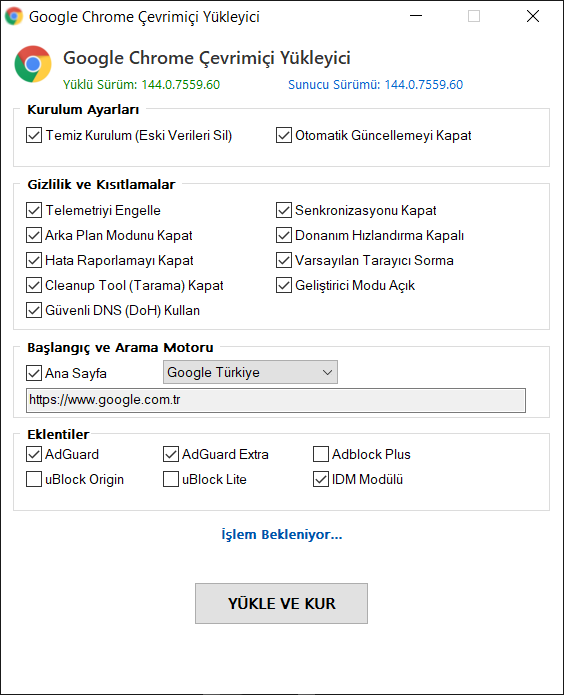
Task: Minimize the installer window
Action: coord(416,16)
